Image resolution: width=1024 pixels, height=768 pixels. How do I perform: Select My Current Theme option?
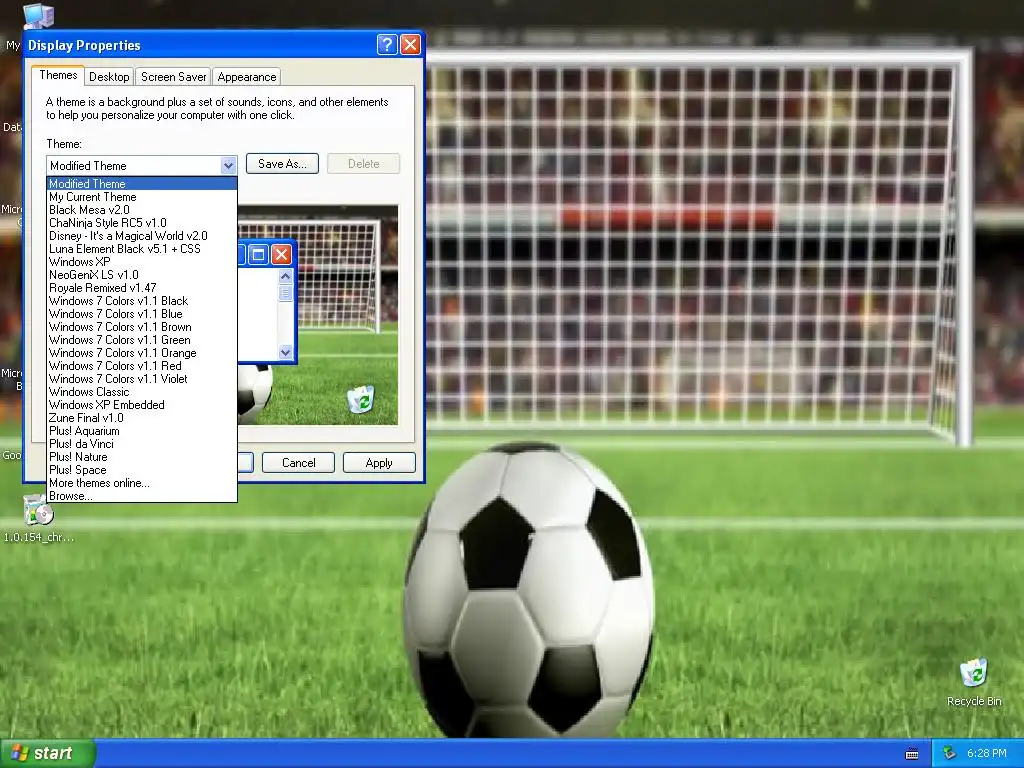click(x=142, y=197)
